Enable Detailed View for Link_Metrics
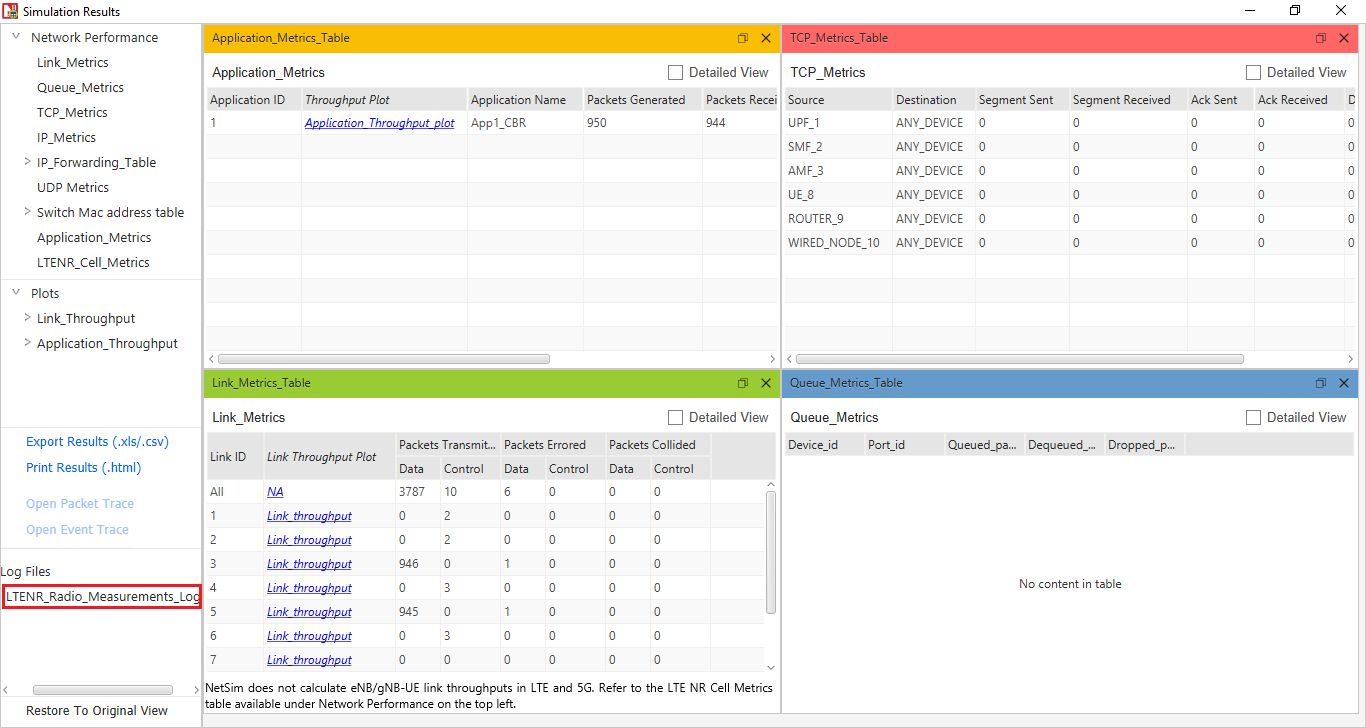This screenshot has width=1366, height=728. pos(675,417)
